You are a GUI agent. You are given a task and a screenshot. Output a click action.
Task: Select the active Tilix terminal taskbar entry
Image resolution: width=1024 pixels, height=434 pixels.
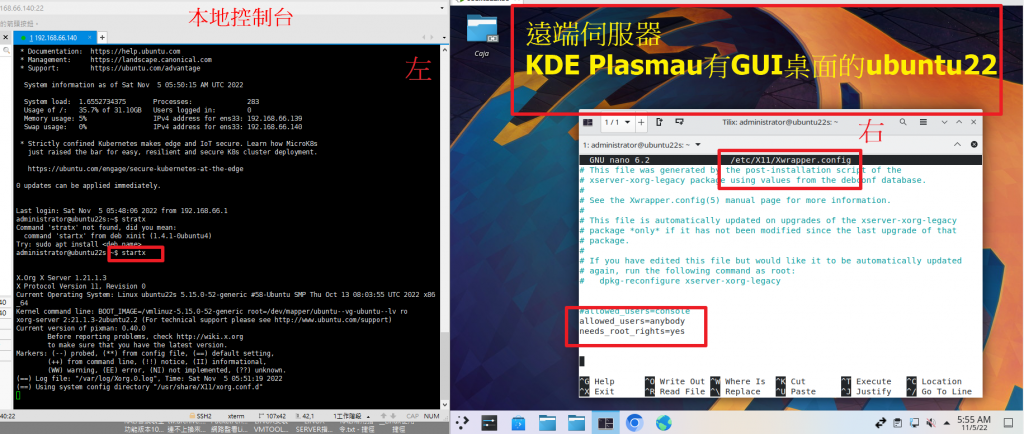click(605, 423)
